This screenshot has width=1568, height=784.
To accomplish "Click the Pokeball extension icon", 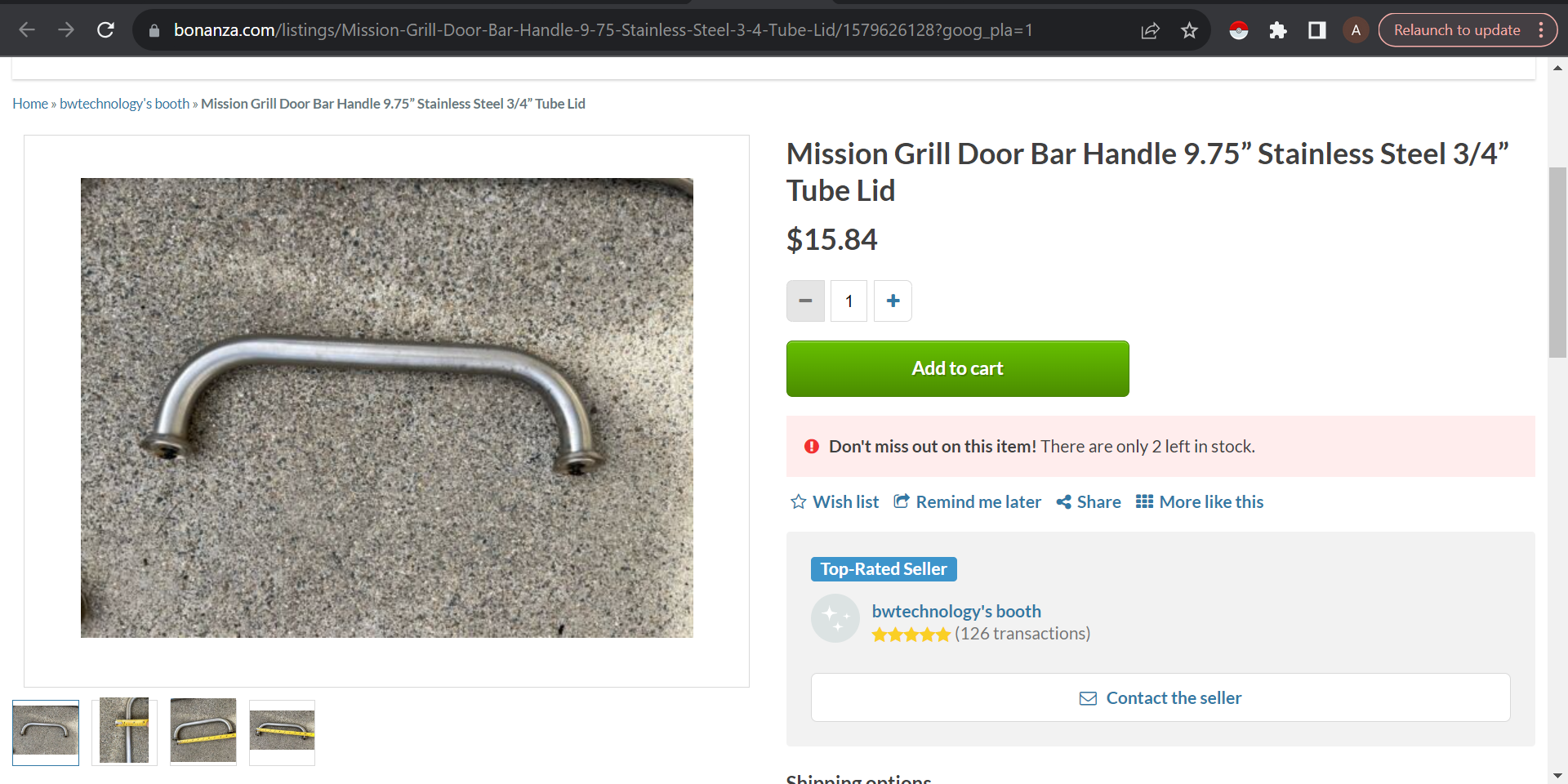I will click(x=1238, y=30).
